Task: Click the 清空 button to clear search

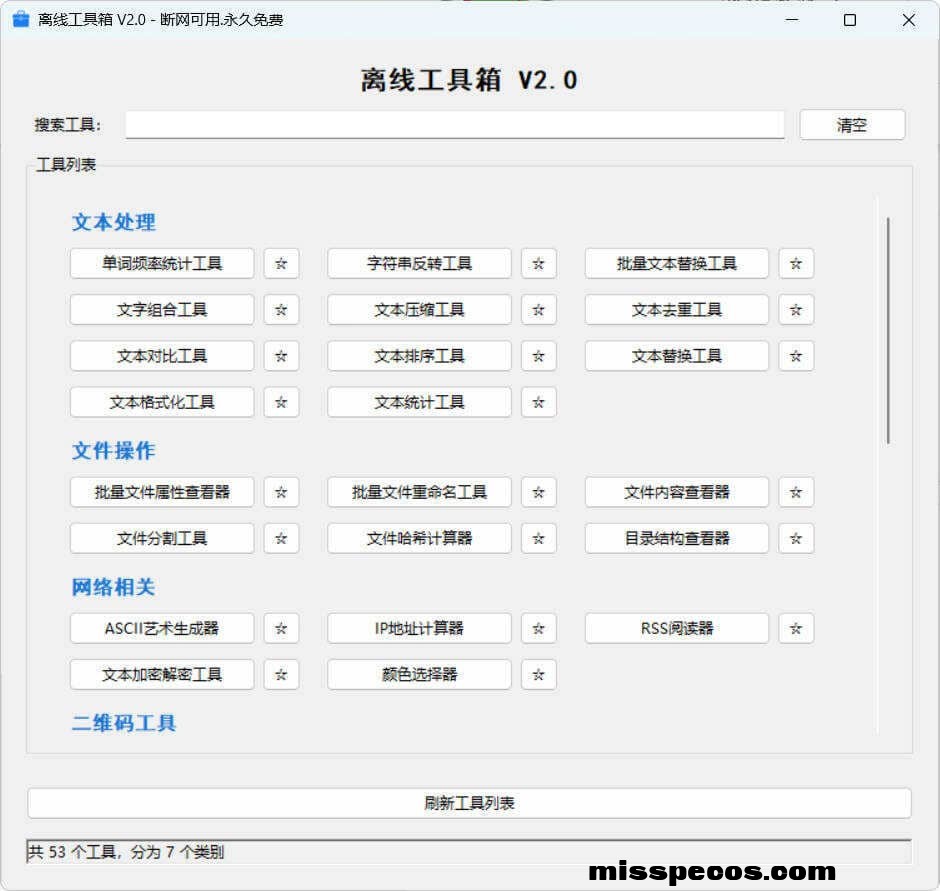Action: pyautogui.click(x=852, y=125)
